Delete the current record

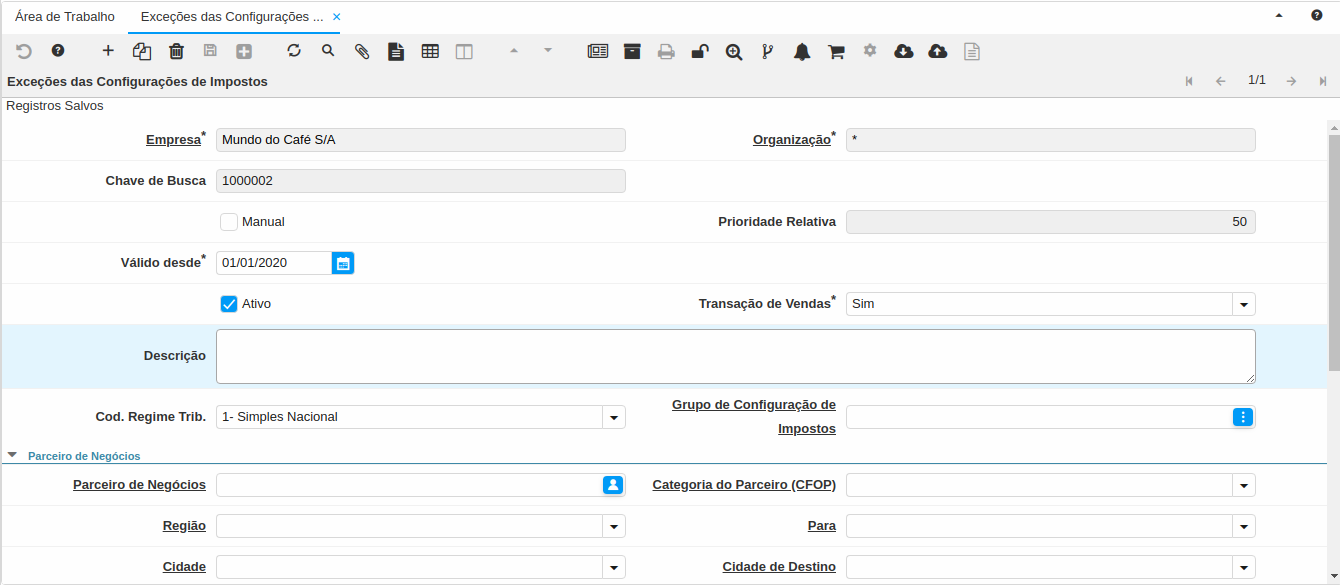[x=176, y=50]
